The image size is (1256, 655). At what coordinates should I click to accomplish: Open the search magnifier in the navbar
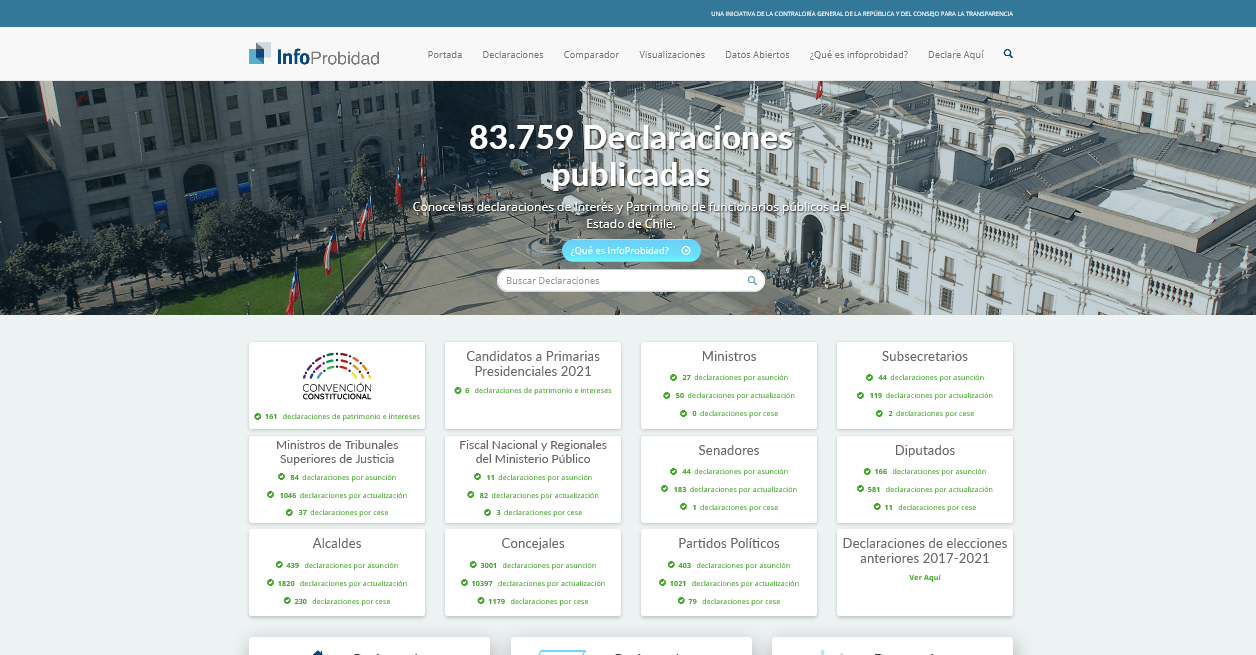click(1008, 54)
